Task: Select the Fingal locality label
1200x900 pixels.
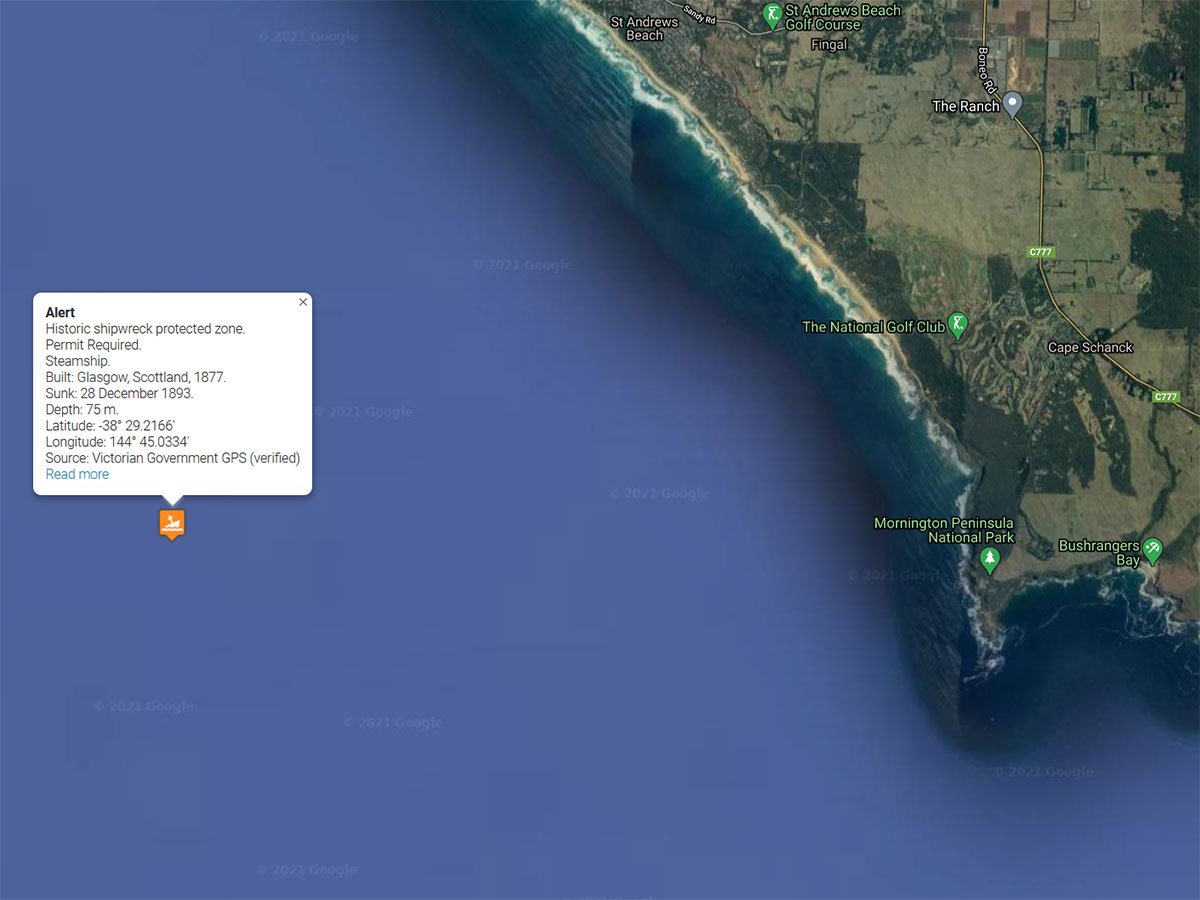Action: pos(829,45)
